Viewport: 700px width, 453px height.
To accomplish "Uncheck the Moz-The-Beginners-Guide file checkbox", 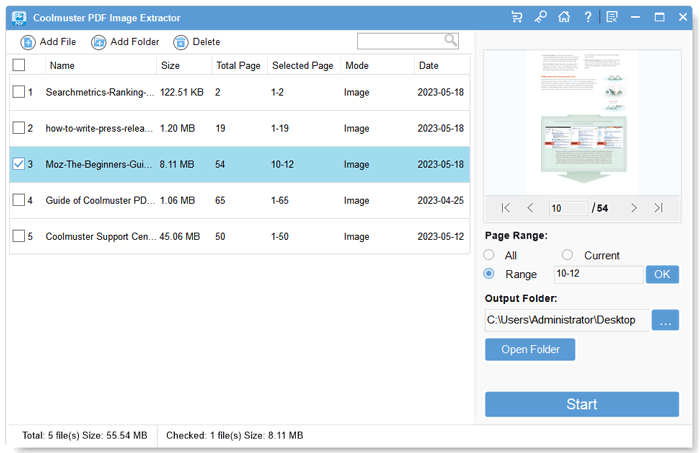I will click(x=19, y=164).
